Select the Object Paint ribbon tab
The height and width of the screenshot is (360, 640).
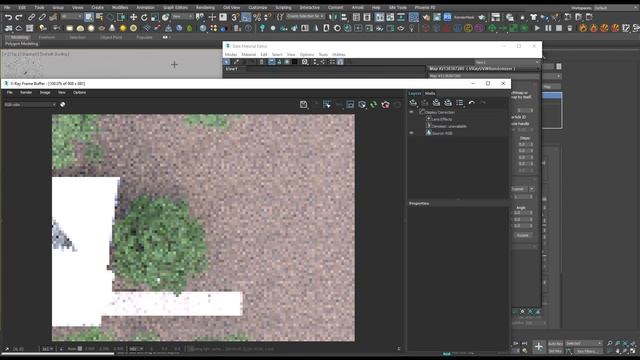pos(111,37)
